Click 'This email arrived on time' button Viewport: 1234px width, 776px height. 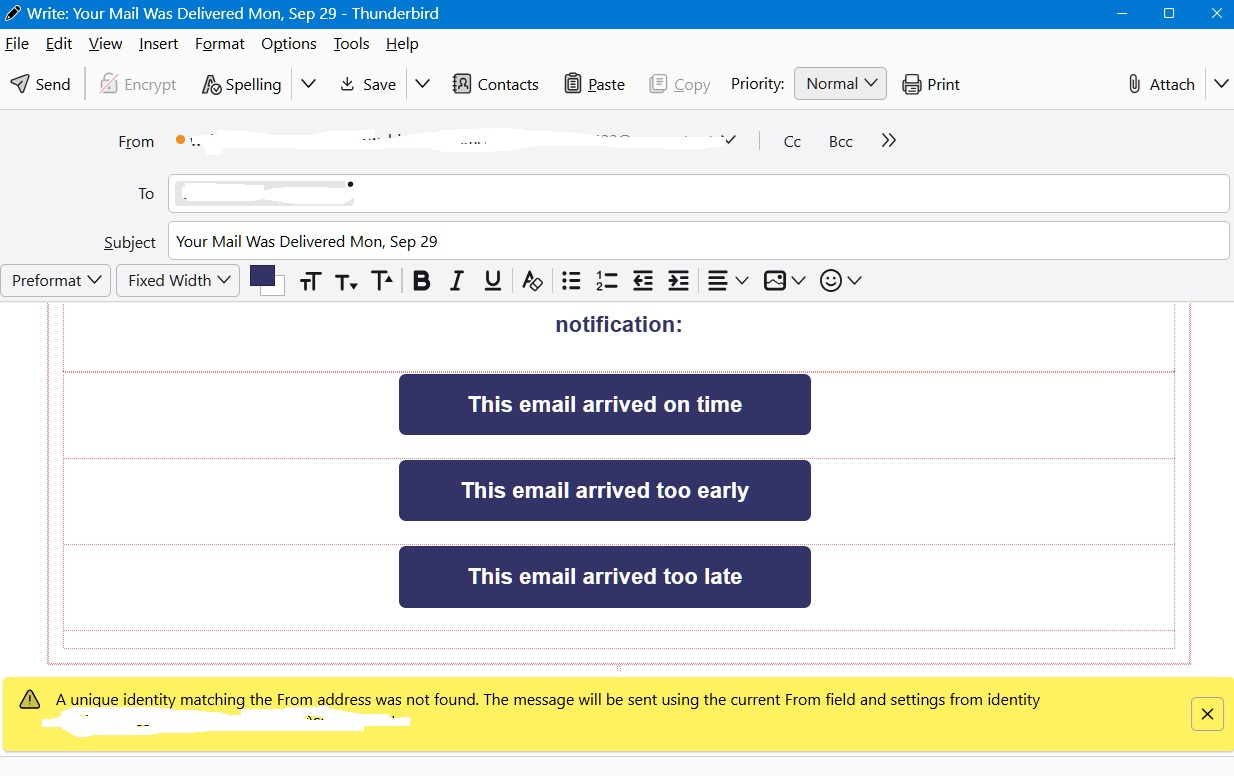(605, 405)
